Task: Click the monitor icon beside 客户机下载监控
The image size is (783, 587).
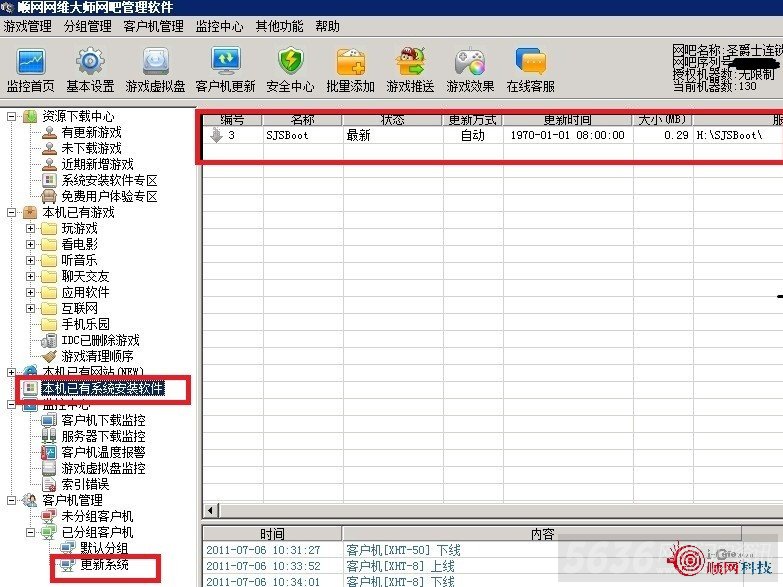Action: pyautogui.click(x=49, y=420)
